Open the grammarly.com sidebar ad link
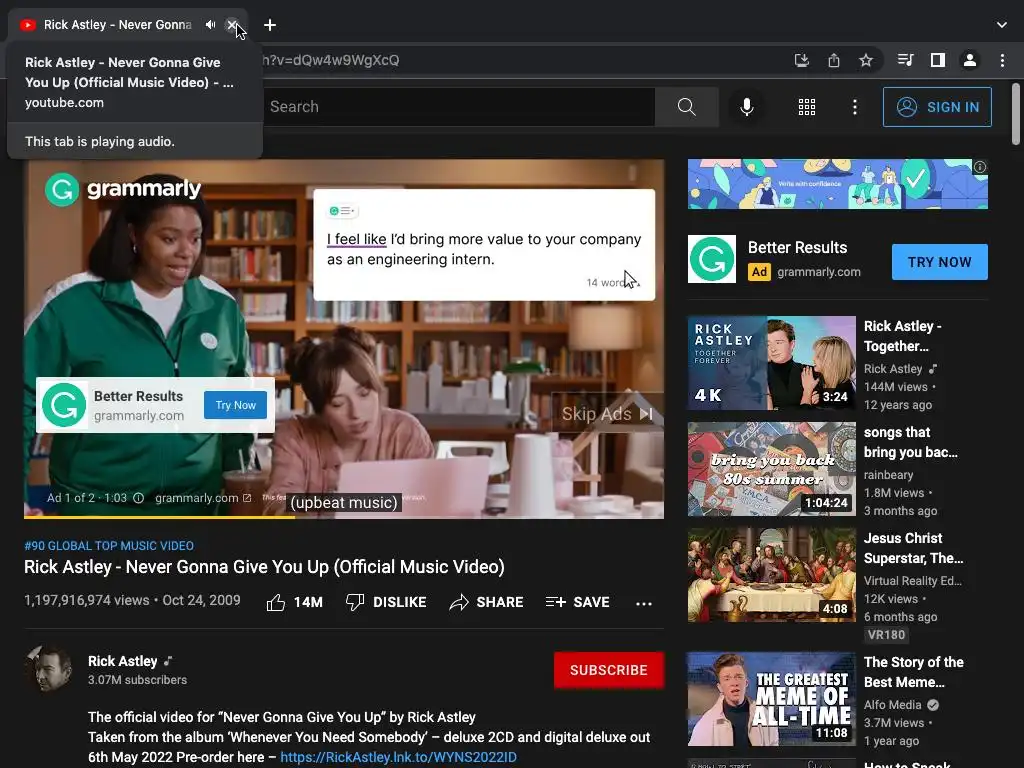The width and height of the screenshot is (1024, 768). (819, 272)
